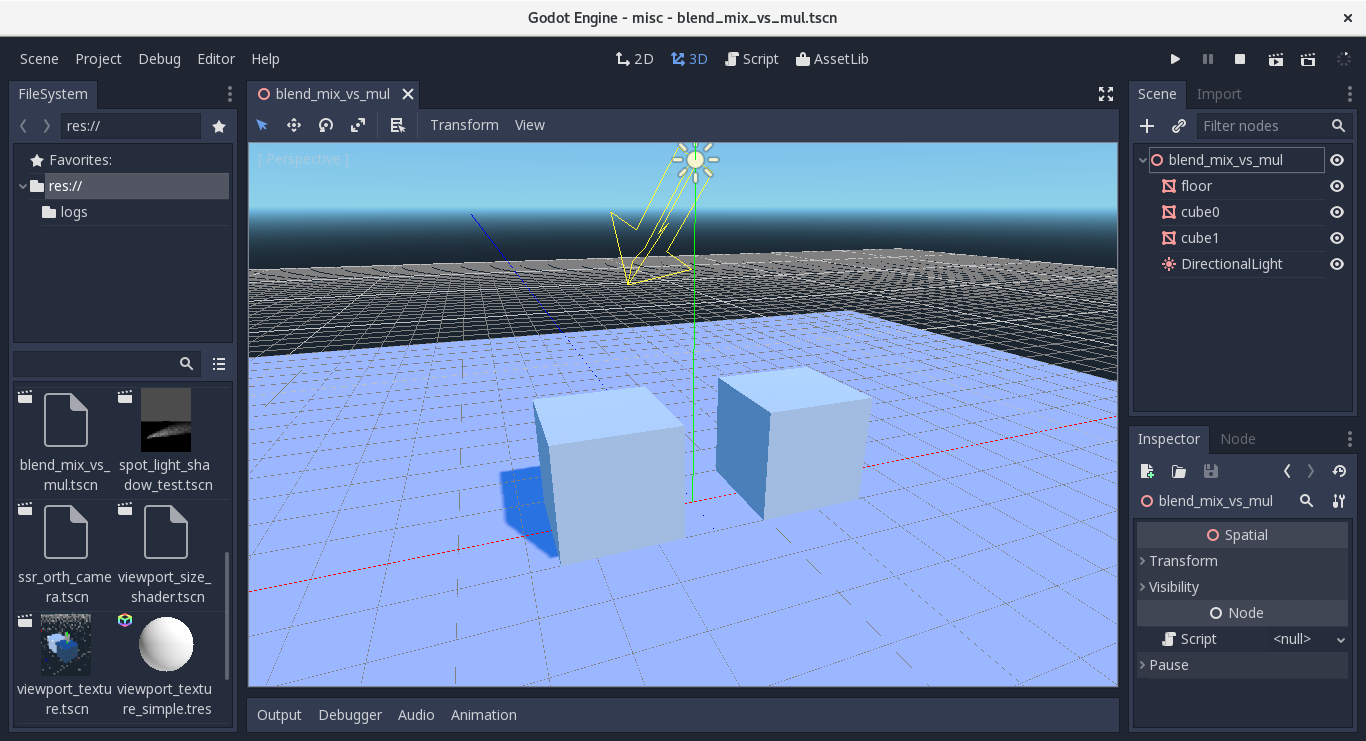1366x741 pixels.
Task: Open saved resource with folder icon in Inspector
Action: 1177,471
